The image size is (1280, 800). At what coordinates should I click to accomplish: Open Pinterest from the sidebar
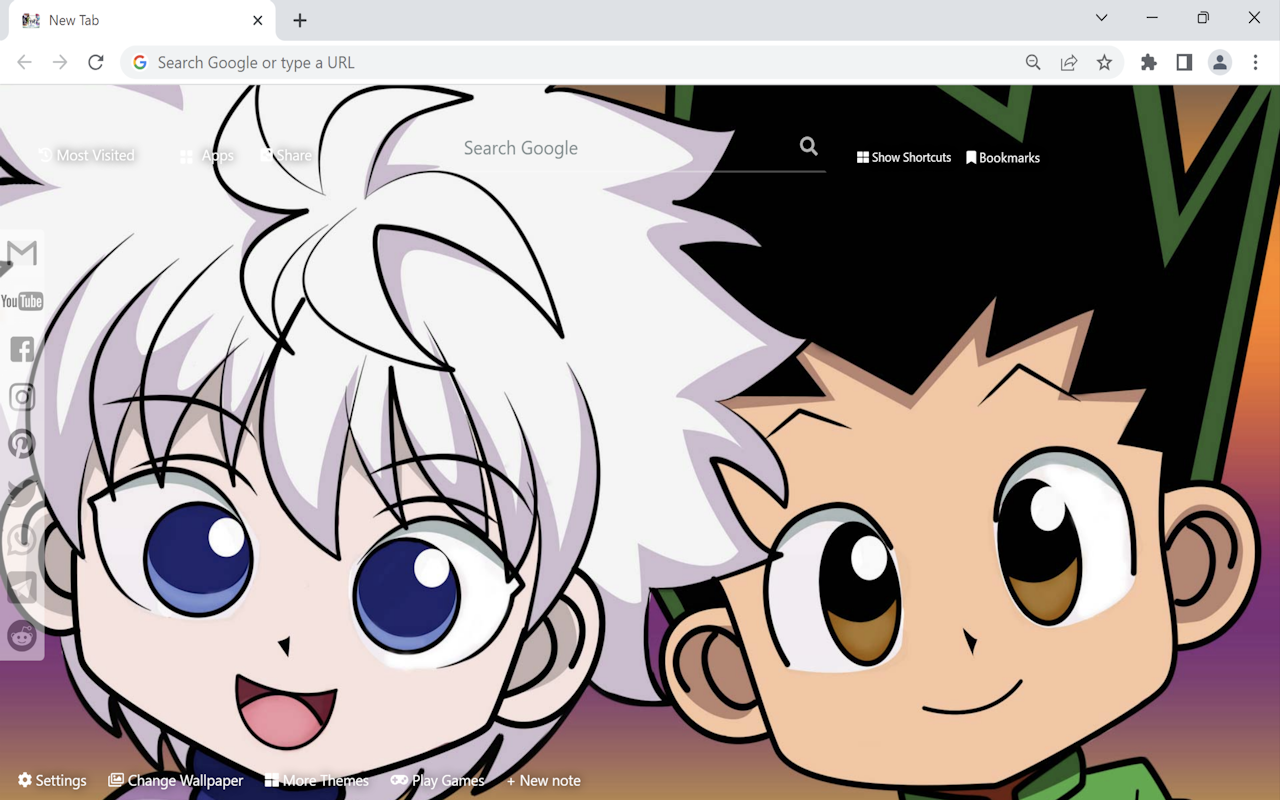click(20, 444)
